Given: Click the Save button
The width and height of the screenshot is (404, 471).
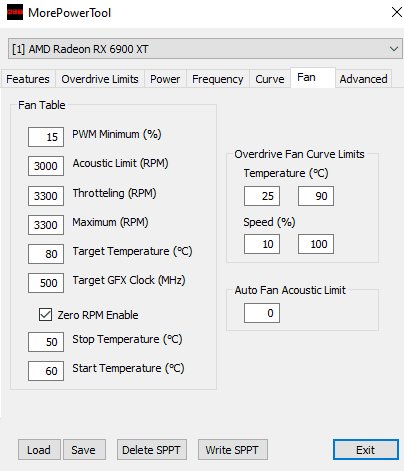Looking at the screenshot, I should click(84, 450).
